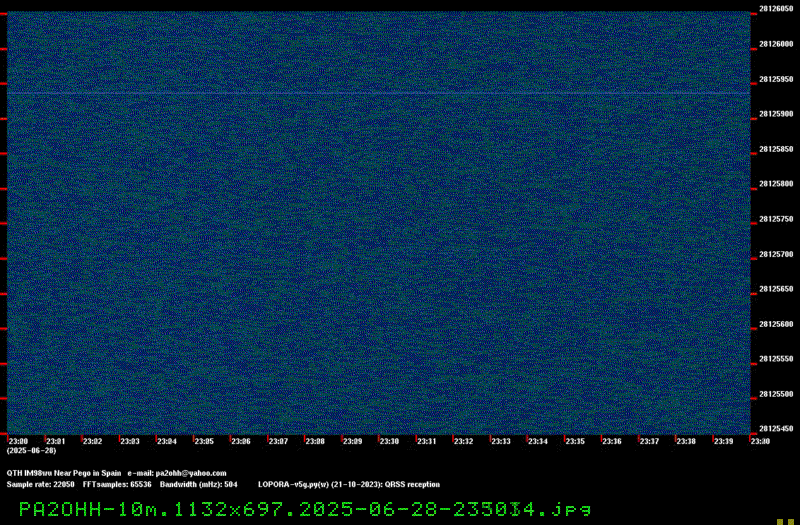Click the 28125800 frequency label
The height and width of the screenshot is (525, 800).
pos(776,184)
